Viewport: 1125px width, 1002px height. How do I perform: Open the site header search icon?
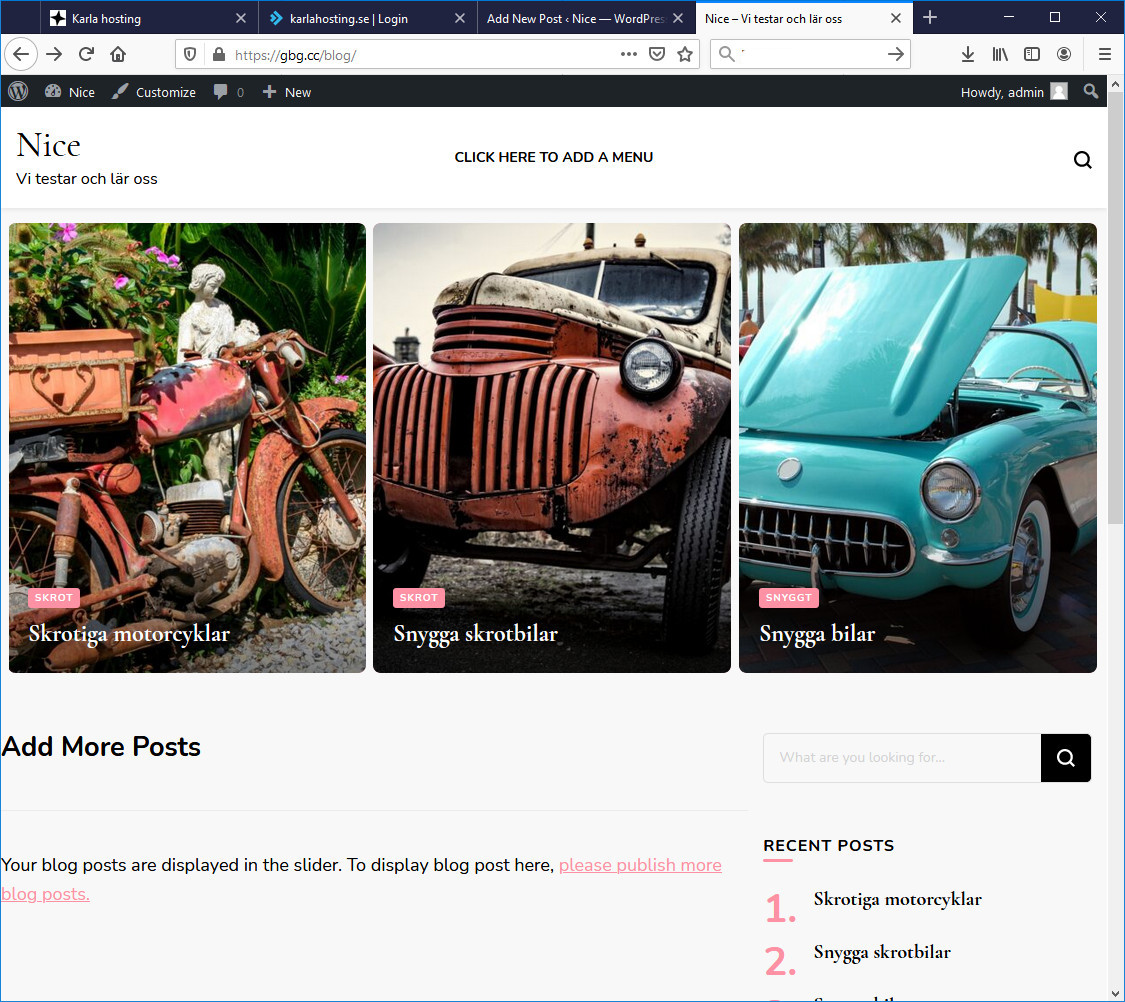coord(1083,160)
